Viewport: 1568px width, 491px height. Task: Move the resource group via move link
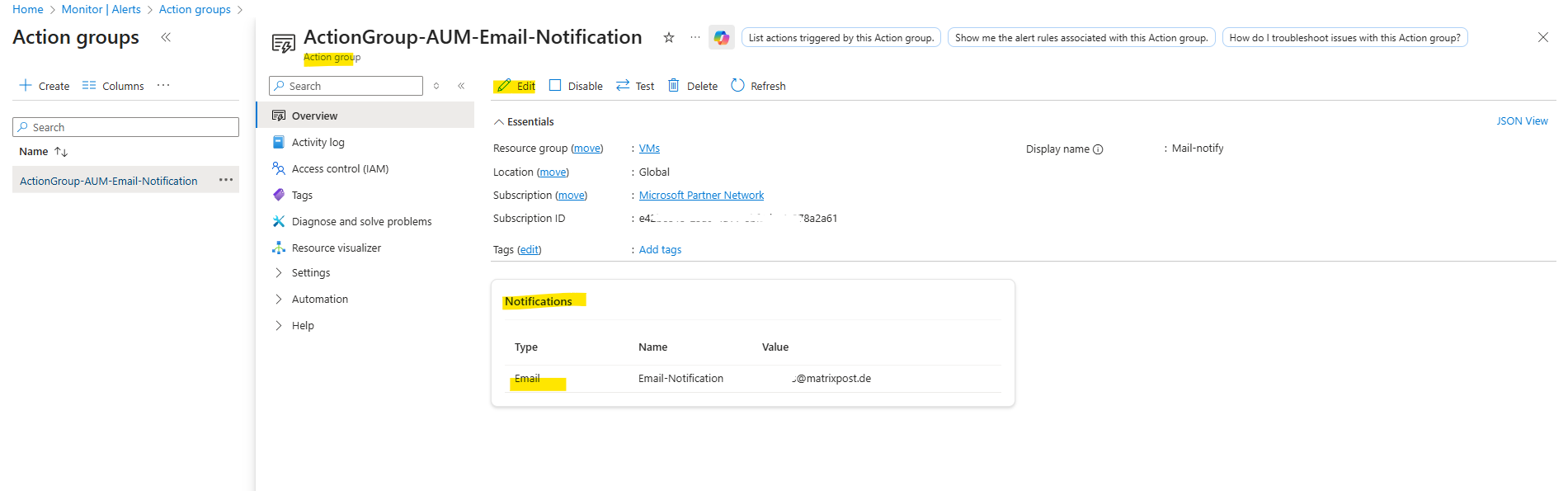pos(587,149)
